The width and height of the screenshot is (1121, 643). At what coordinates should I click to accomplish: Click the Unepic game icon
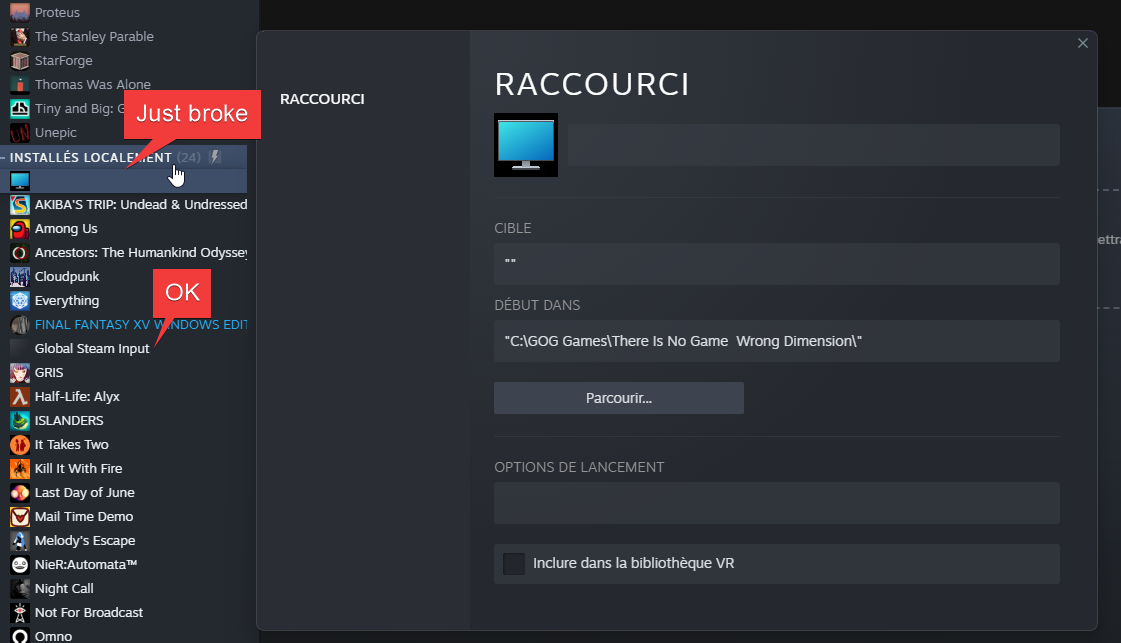(x=20, y=132)
